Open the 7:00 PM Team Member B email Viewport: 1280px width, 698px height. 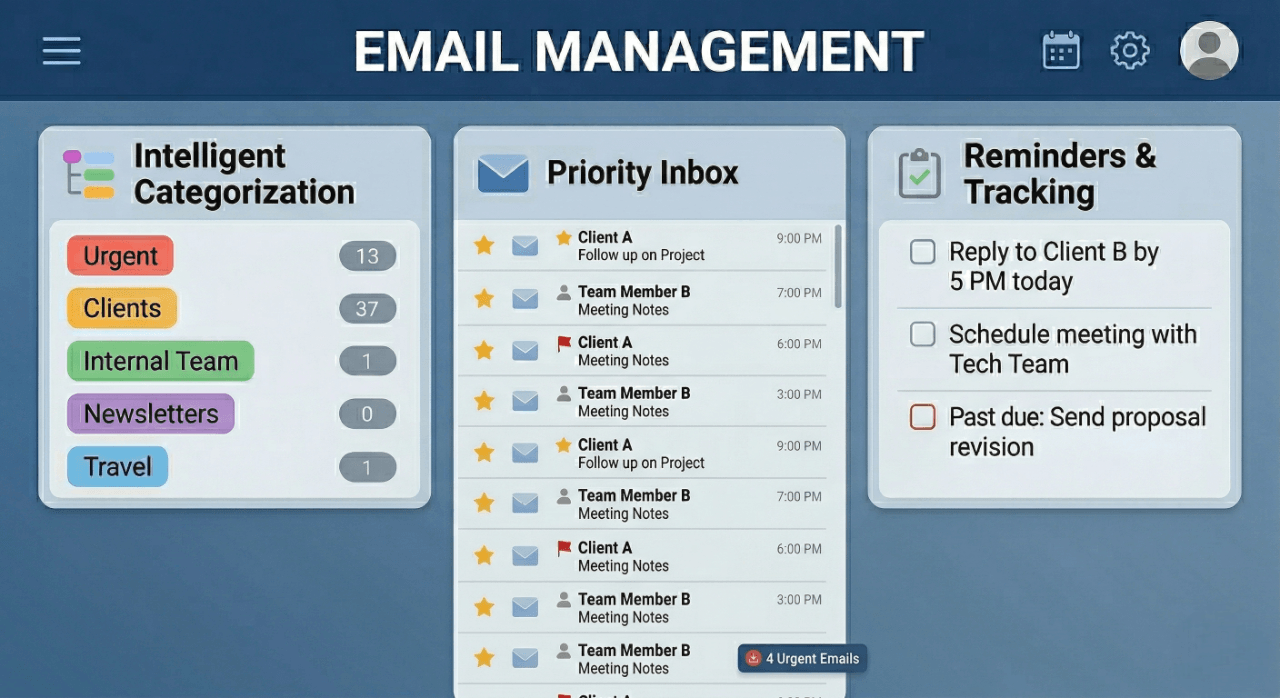(x=640, y=300)
